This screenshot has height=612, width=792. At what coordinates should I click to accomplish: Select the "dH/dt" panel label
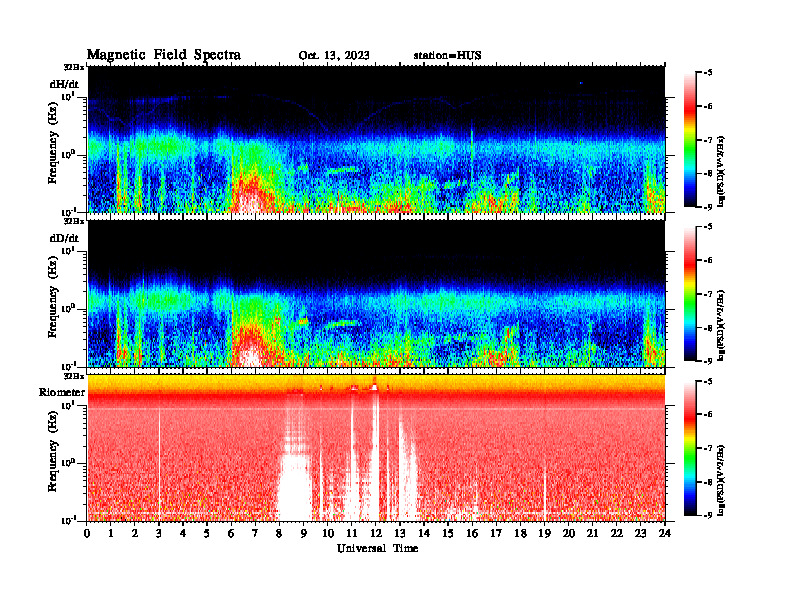point(64,84)
